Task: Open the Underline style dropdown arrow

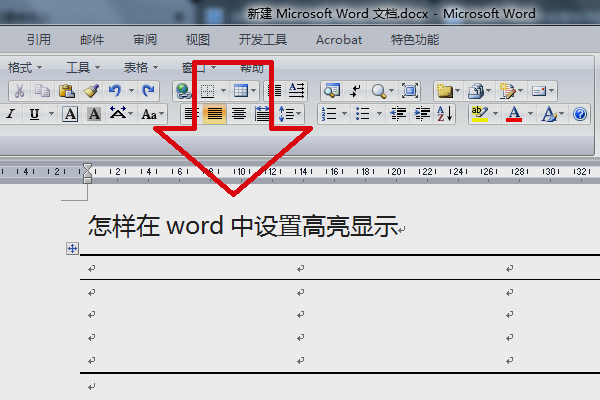Action: [x=51, y=114]
